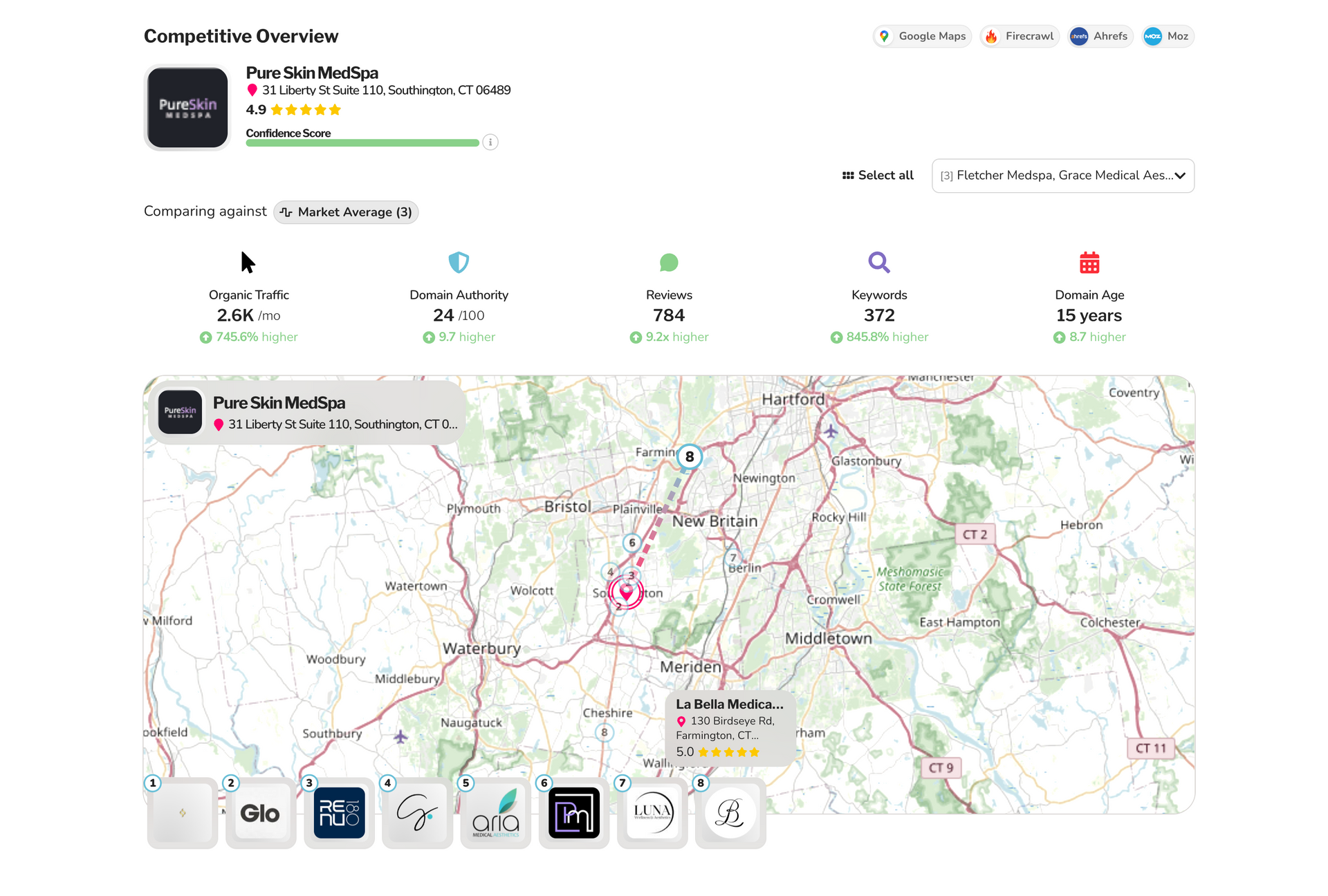Toggle the Market Average (3) comparison chip
1328x896 pixels.
pyautogui.click(x=345, y=212)
